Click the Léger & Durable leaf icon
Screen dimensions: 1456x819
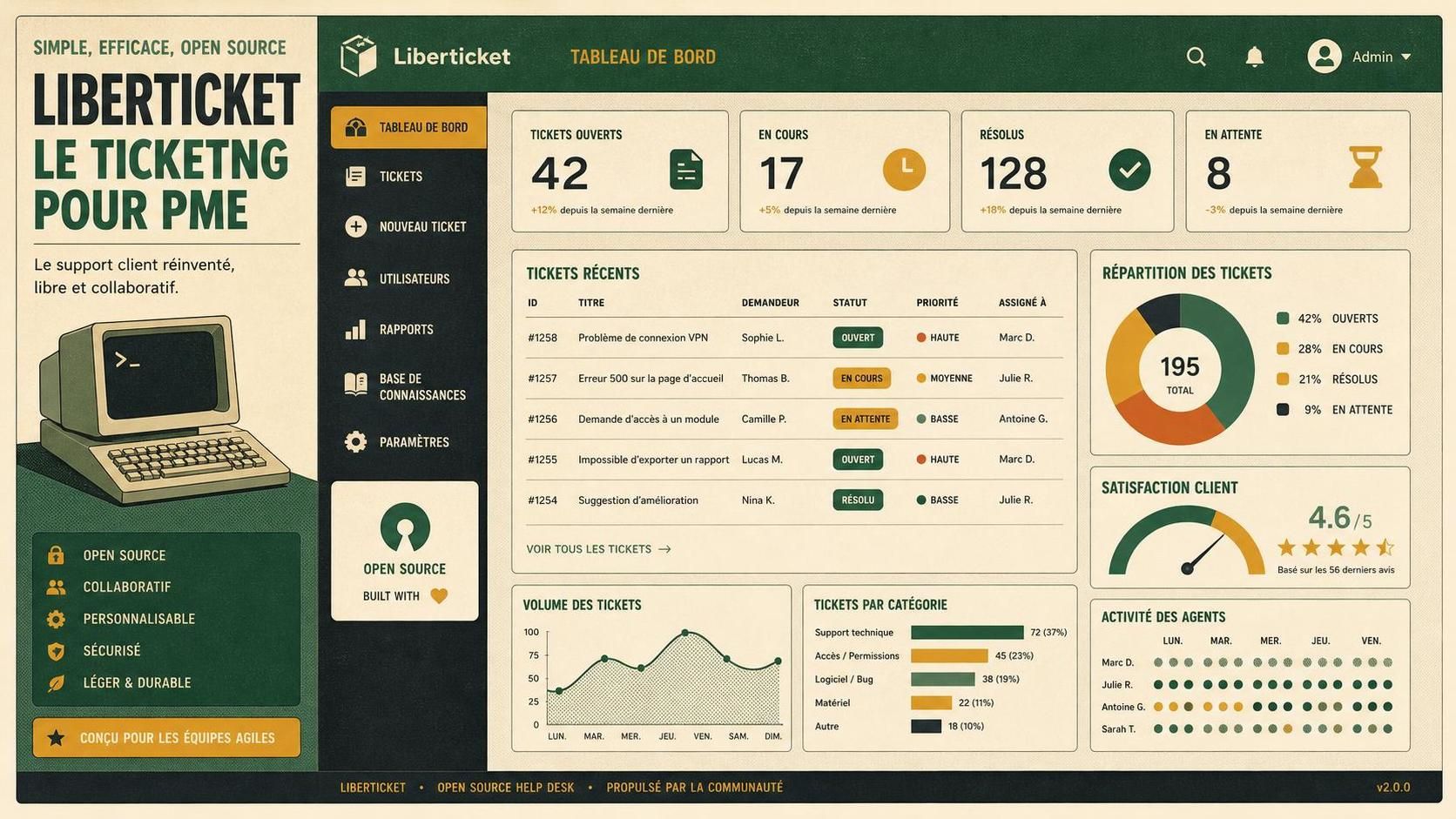(56, 683)
